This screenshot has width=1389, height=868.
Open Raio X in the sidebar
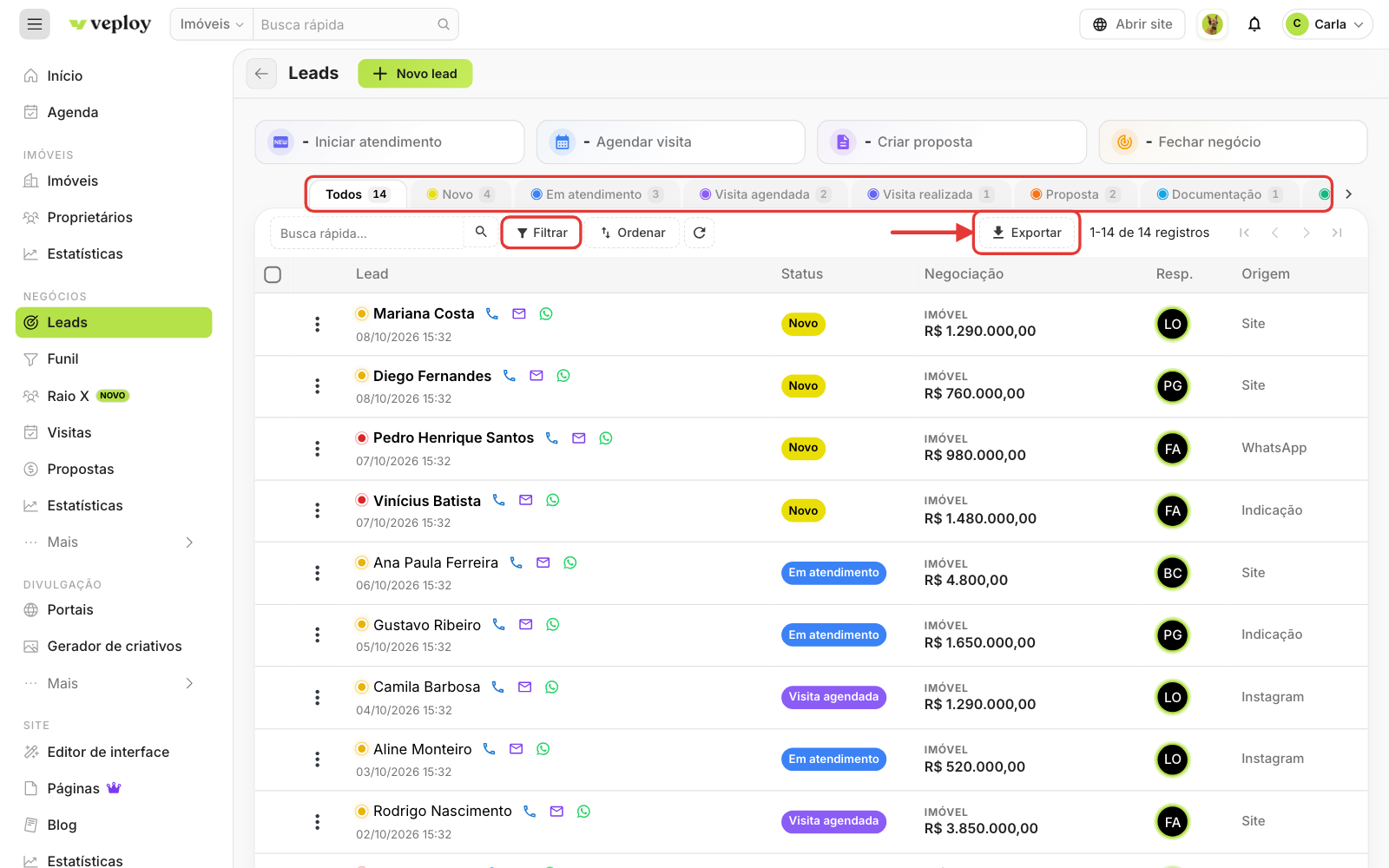coord(114,396)
